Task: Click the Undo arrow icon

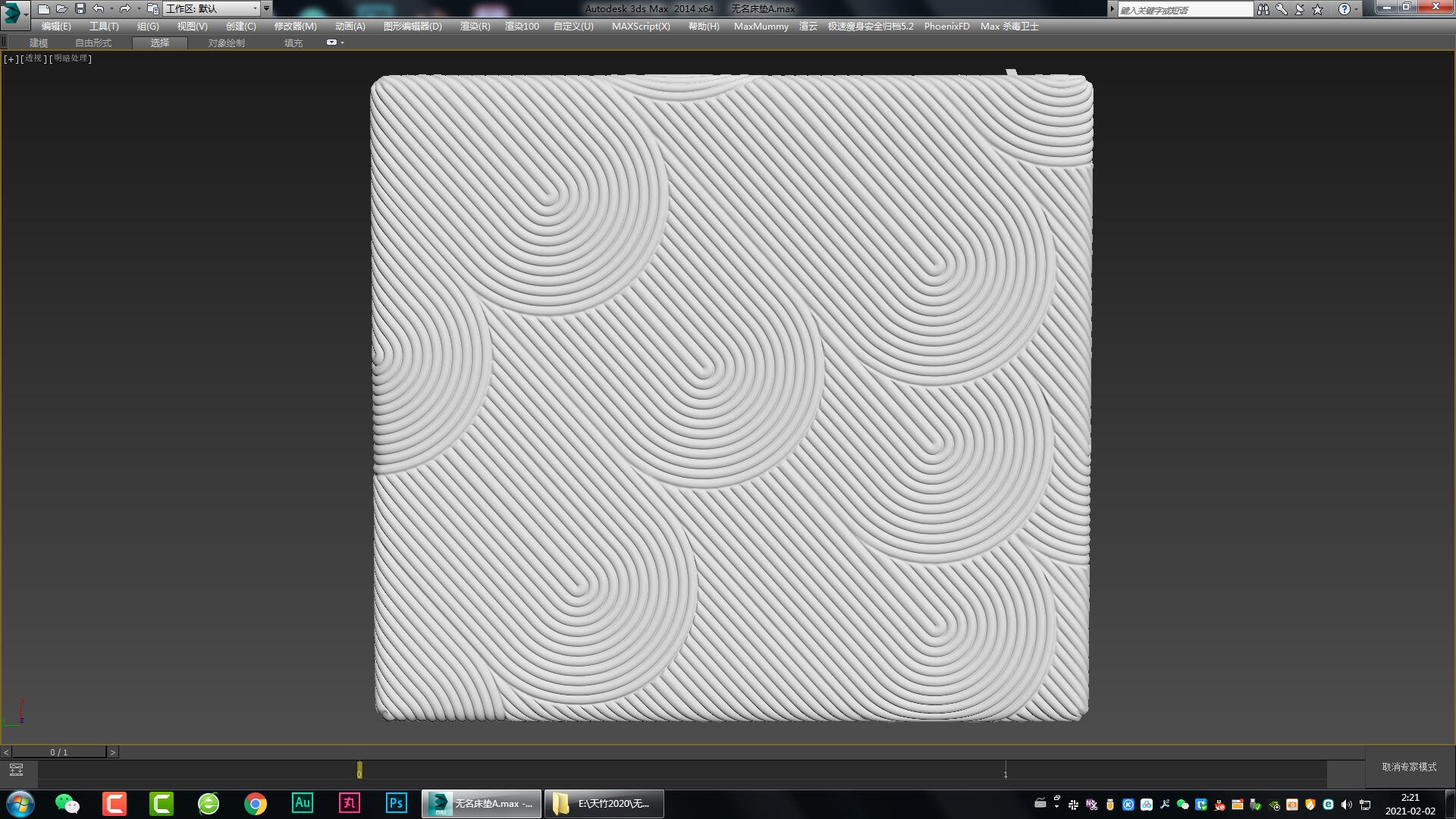Action: 98,9
